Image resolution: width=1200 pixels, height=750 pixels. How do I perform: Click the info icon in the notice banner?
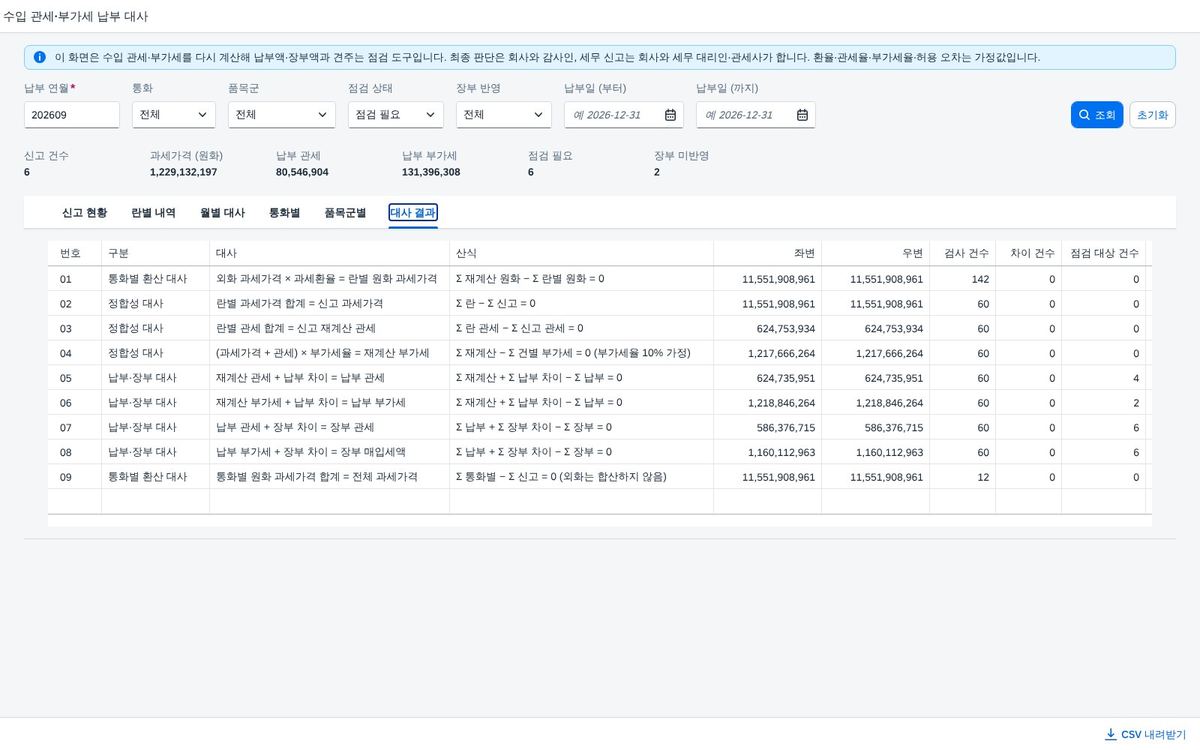[40, 57]
